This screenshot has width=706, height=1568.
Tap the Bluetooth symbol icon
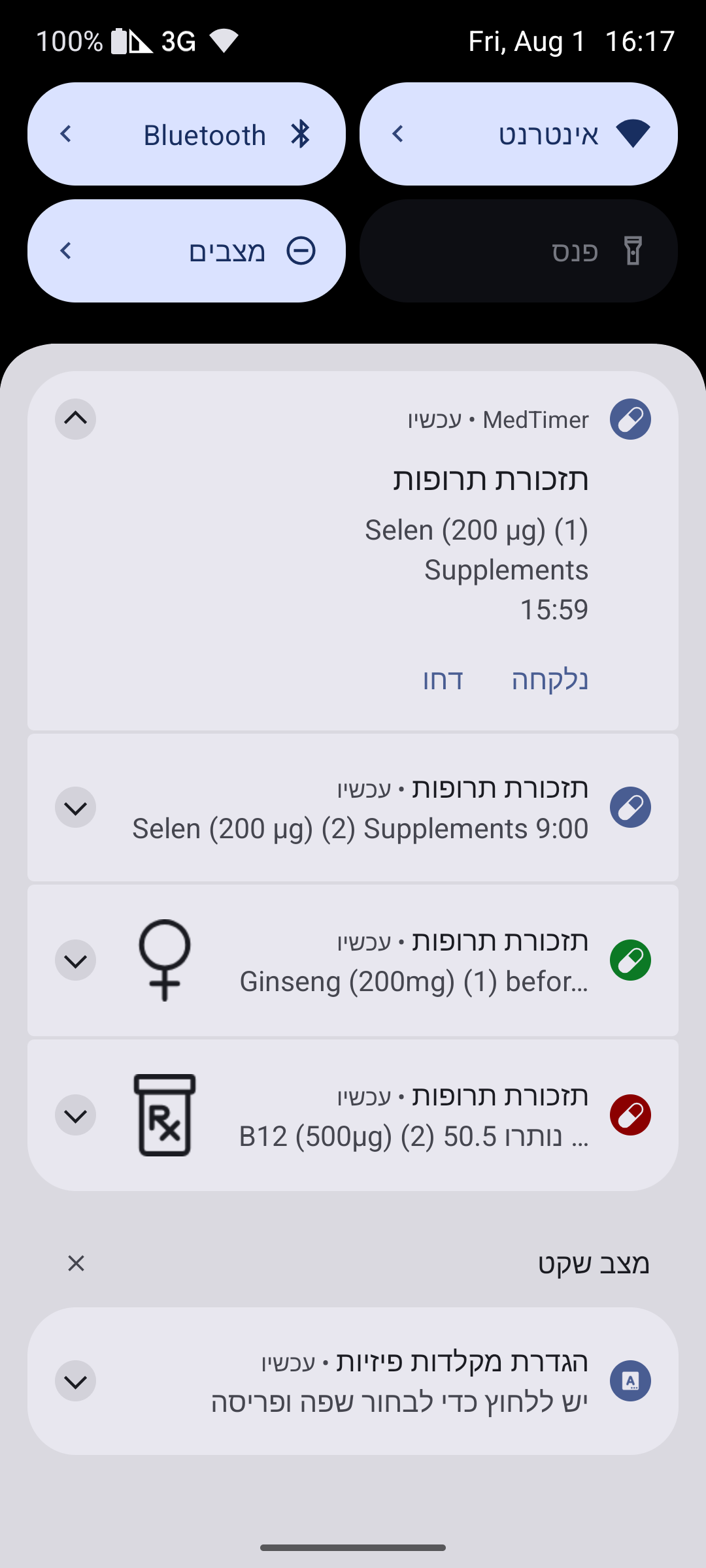coord(300,135)
